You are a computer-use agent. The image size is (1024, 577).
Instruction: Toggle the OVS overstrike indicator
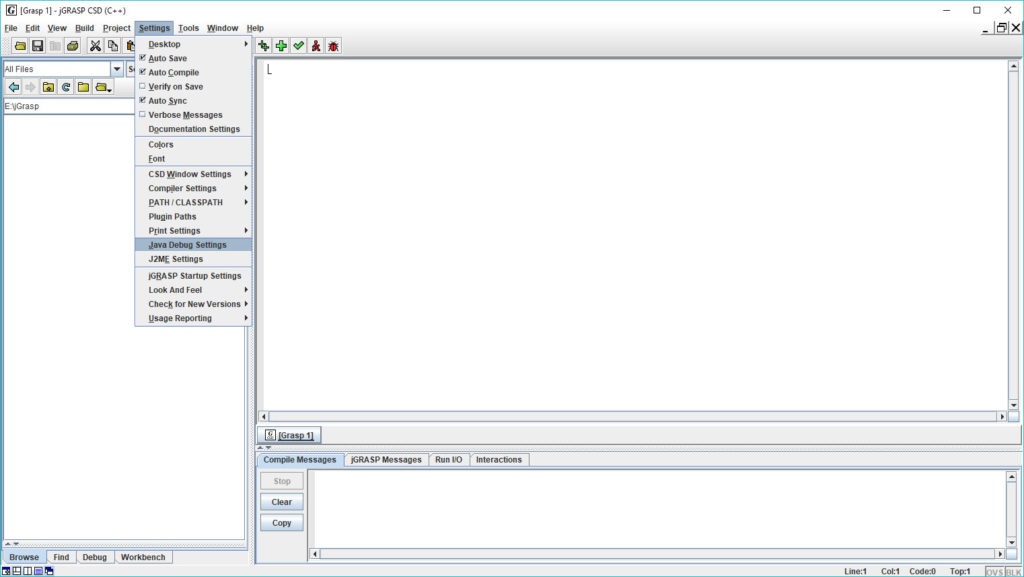click(x=994, y=572)
